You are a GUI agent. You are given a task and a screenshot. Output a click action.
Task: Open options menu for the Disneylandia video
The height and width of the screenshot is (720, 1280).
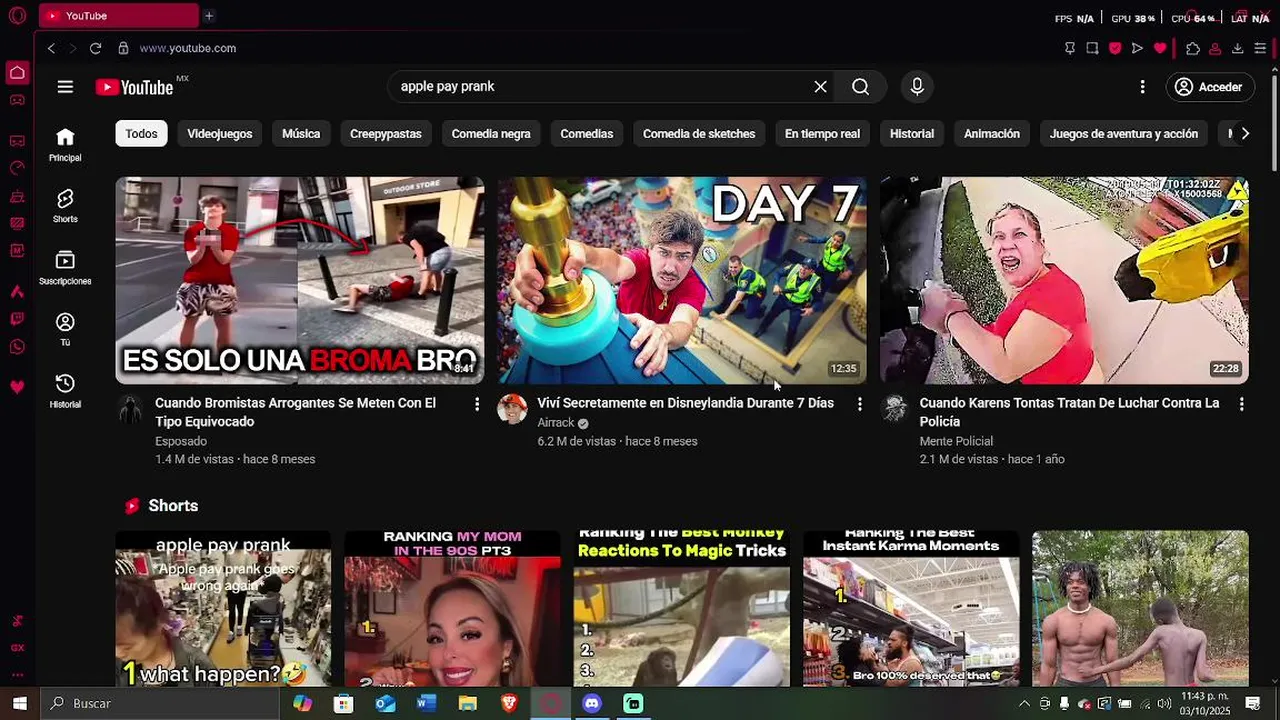(859, 404)
